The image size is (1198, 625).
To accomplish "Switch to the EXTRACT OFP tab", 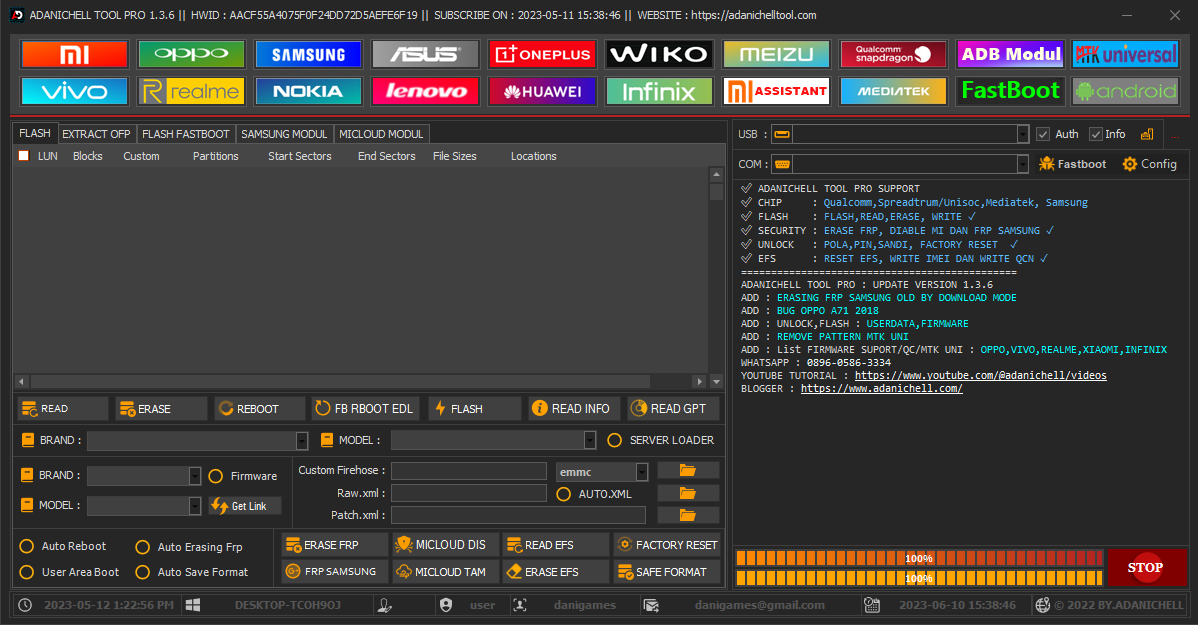I will point(96,134).
